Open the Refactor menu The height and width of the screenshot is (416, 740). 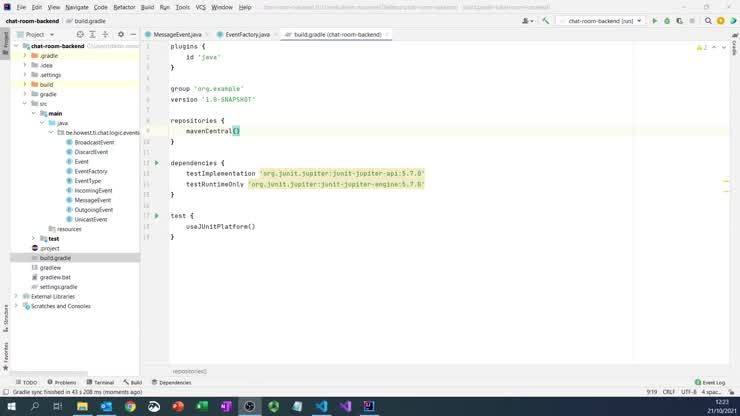coord(124,7)
